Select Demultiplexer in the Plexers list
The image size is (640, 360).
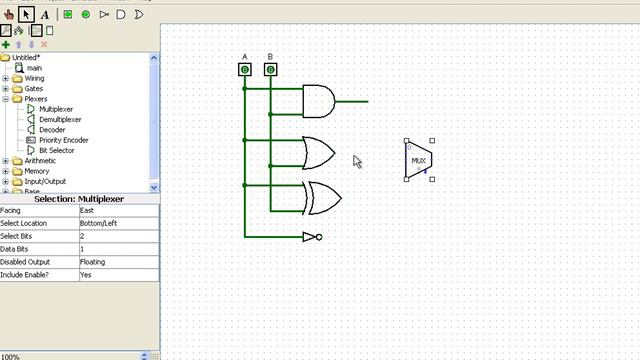60,119
